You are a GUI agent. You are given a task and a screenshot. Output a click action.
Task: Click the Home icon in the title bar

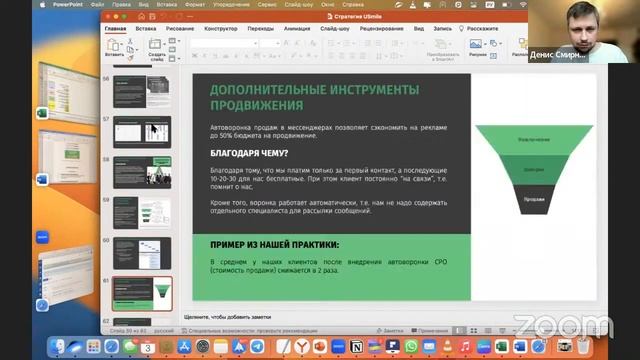(141, 17)
